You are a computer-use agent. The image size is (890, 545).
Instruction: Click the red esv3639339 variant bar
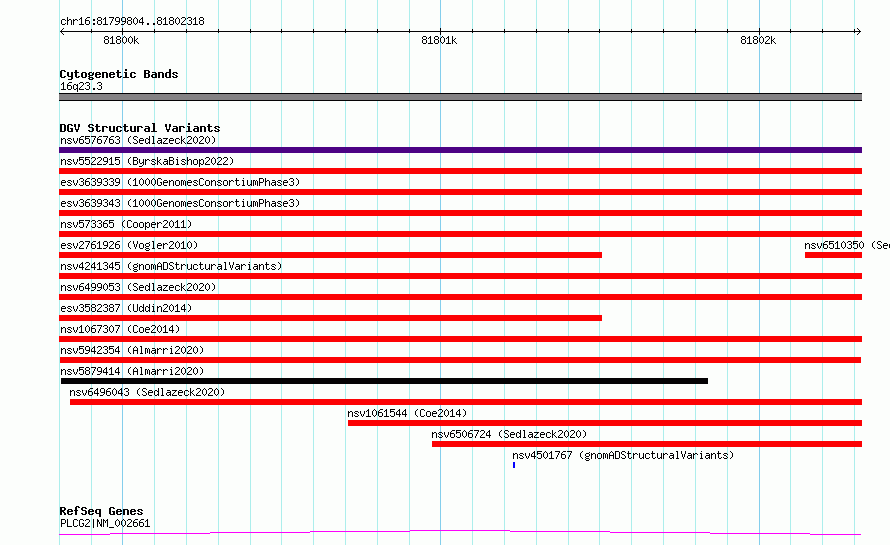(460, 192)
